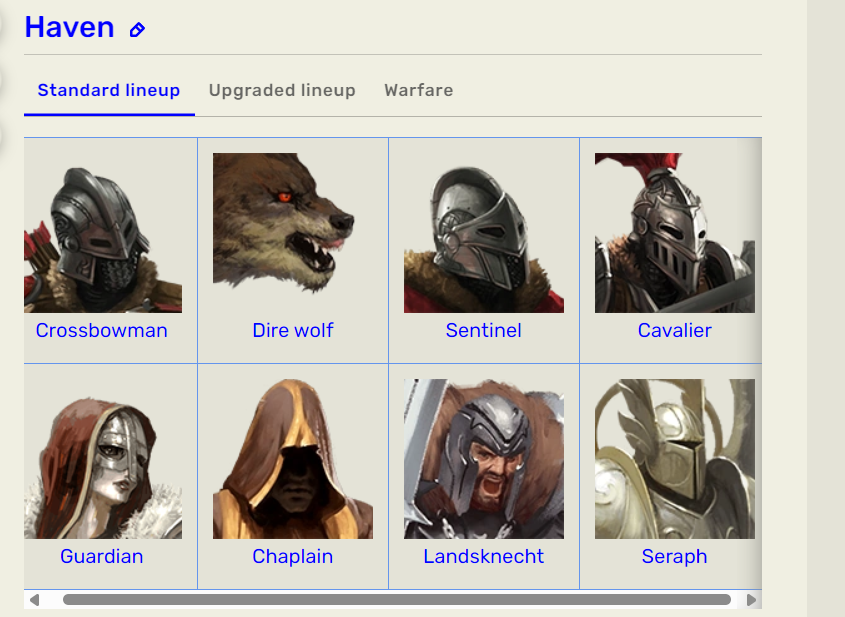Open the Warfare tab
Screen dimensions: 845x617
click(x=419, y=90)
